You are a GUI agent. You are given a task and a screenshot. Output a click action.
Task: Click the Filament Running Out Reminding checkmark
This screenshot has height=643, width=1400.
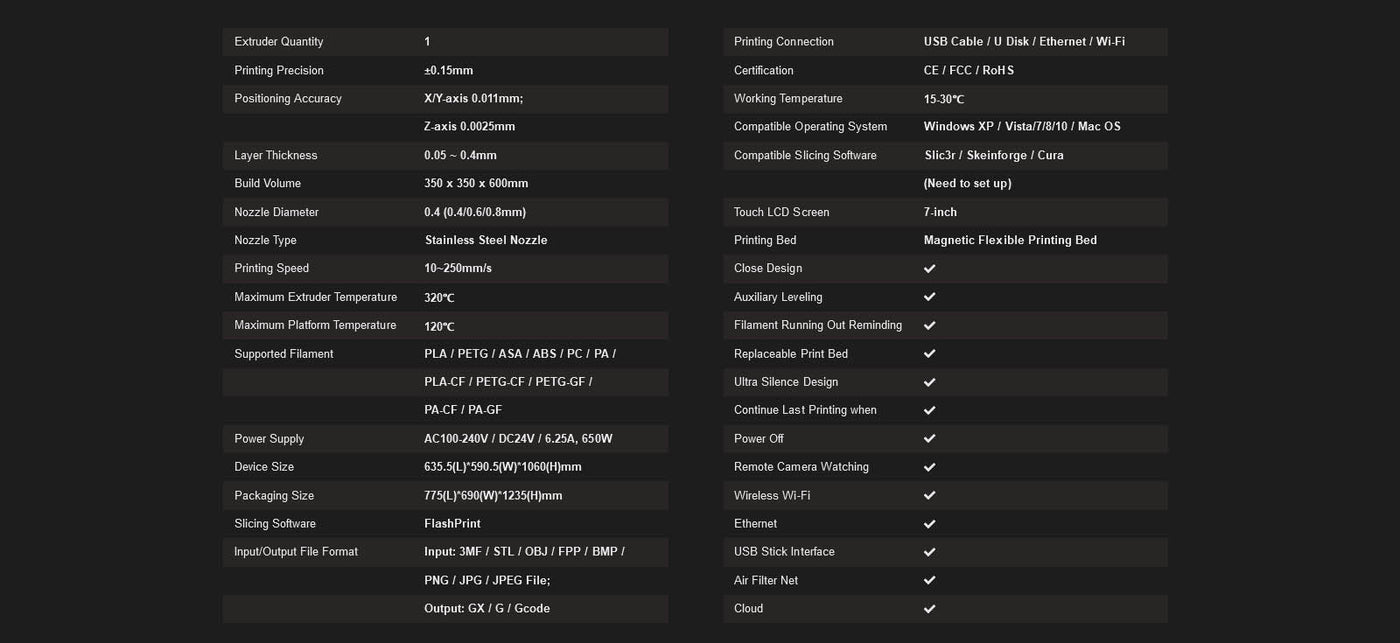pyautogui.click(x=929, y=325)
